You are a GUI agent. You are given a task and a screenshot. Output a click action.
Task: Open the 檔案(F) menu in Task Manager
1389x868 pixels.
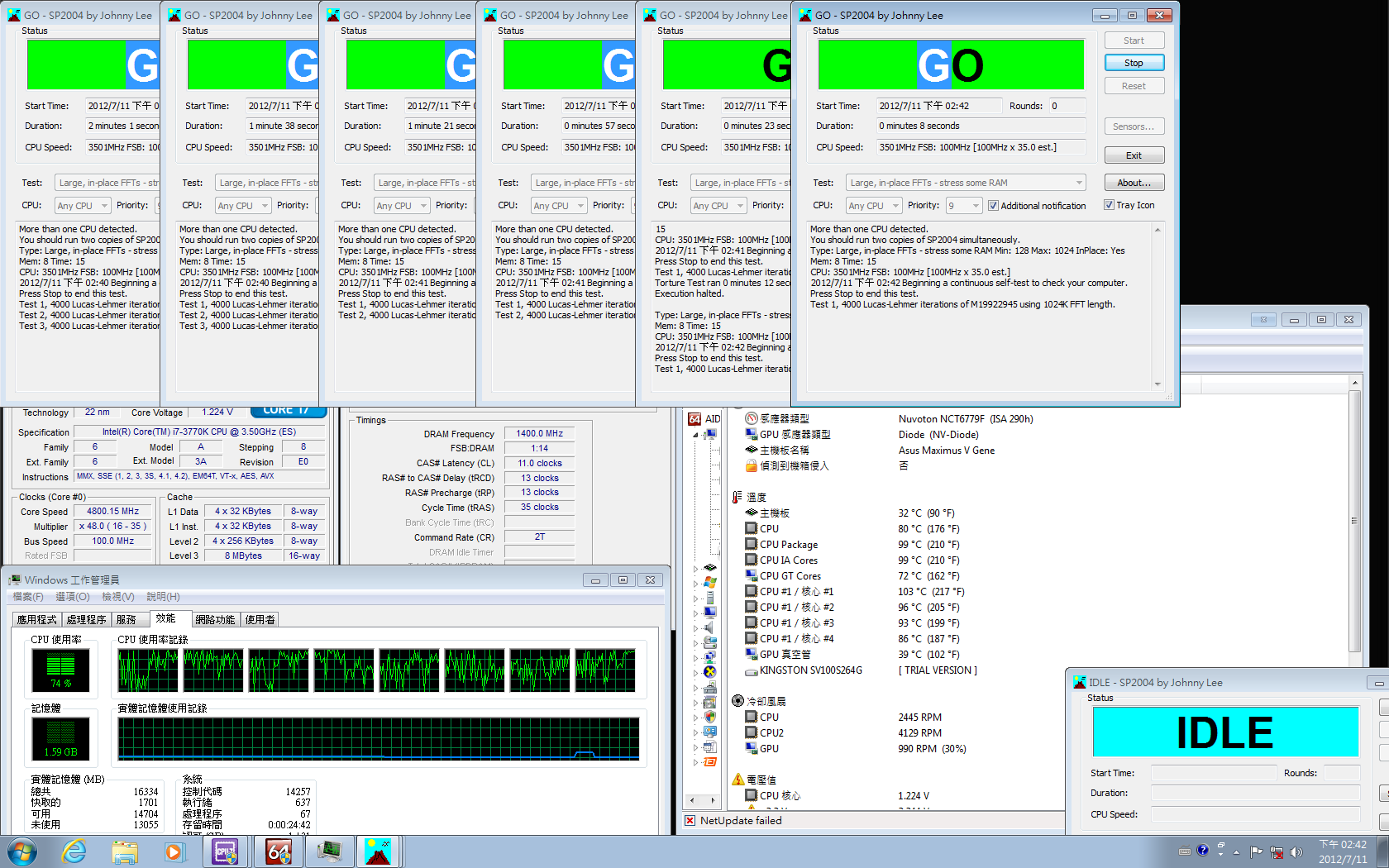(28, 596)
